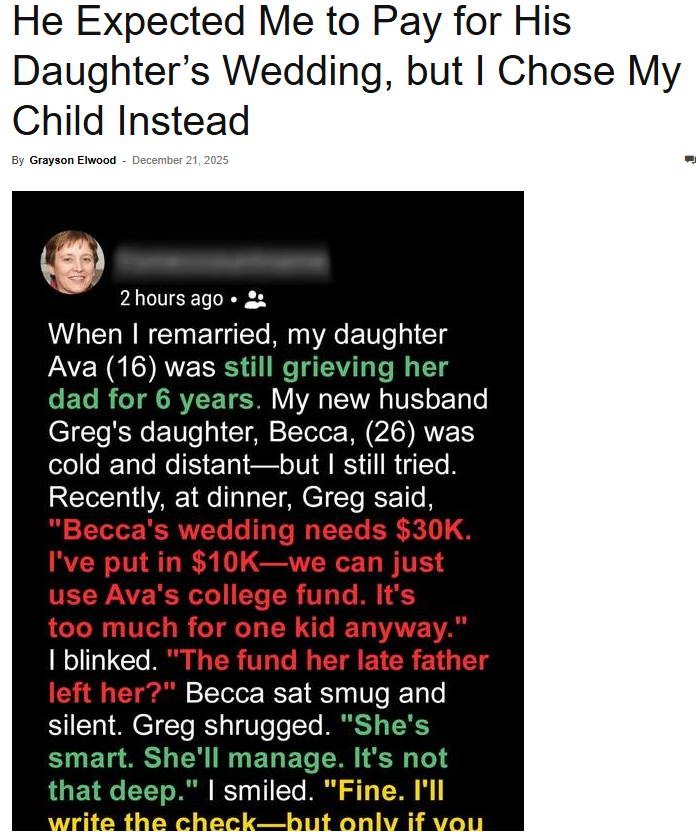
Task: Click the comments icon beside the byline
Action: pos(690,160)
